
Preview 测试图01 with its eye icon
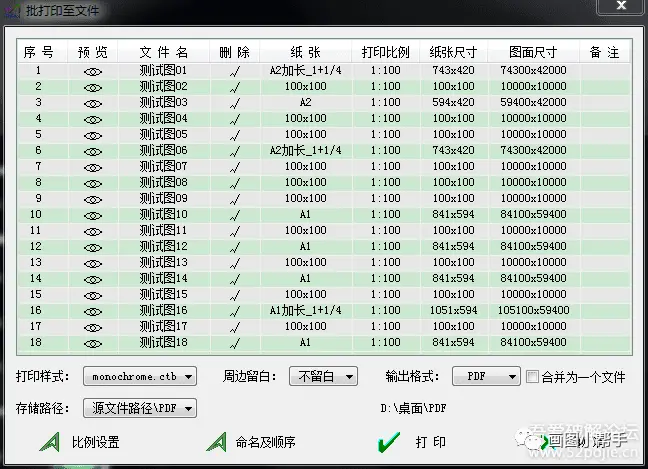point(93,72)
